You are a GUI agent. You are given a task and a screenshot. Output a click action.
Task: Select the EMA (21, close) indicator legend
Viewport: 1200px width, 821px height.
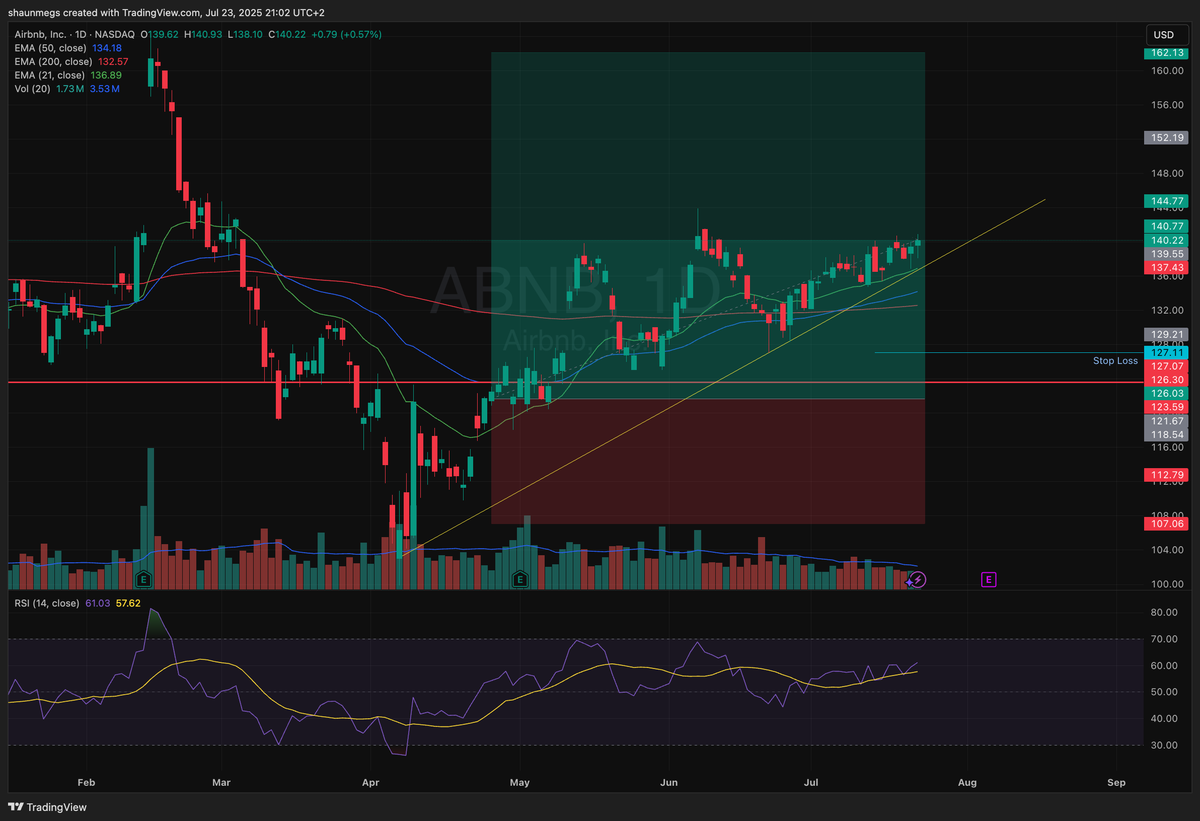[x=49, y=75]
